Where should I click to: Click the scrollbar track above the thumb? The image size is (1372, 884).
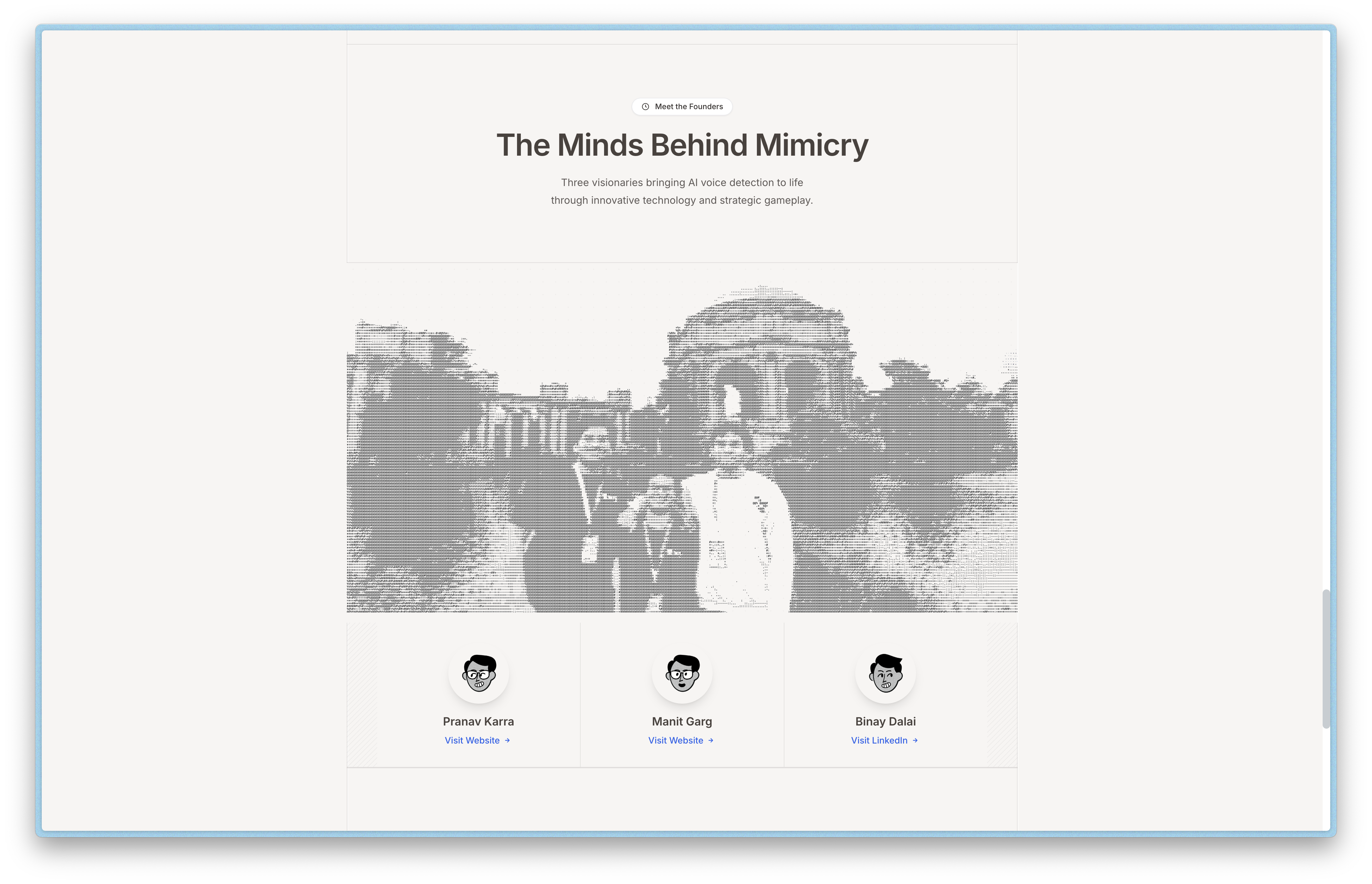click(1326, 310)
